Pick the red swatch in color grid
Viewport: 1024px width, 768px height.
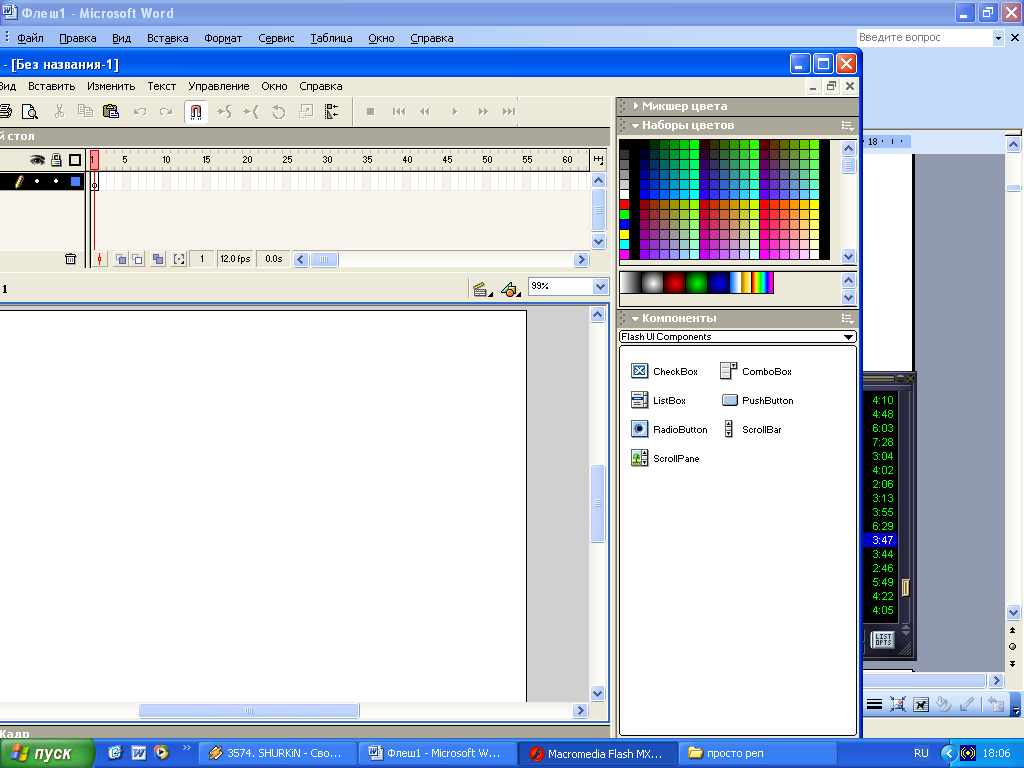(x=624, y=204)
